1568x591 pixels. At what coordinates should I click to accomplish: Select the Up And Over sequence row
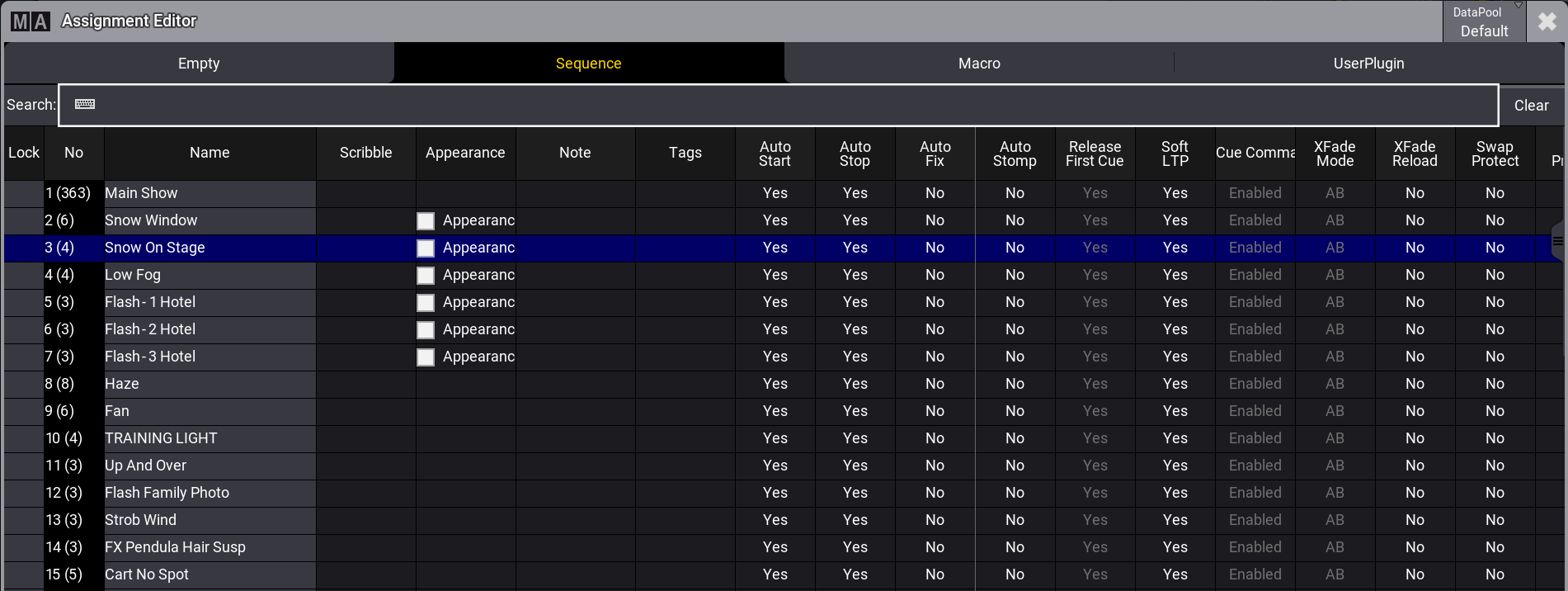[x=782, y=466]
